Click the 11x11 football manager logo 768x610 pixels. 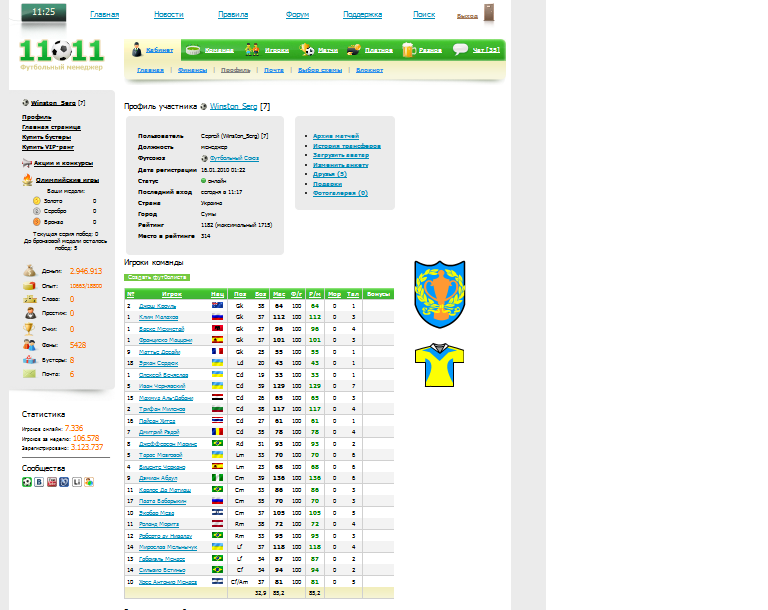pyautogui.click(x=61, y=52)
